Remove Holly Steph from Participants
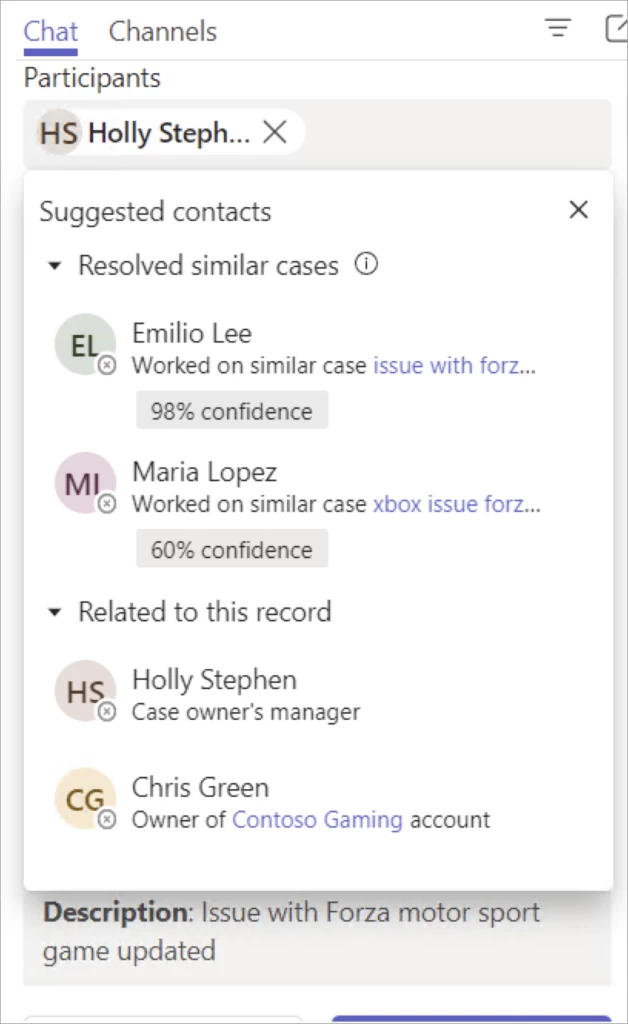Image resolution: width=628 pixels, height=1024 pixels. 274,131
